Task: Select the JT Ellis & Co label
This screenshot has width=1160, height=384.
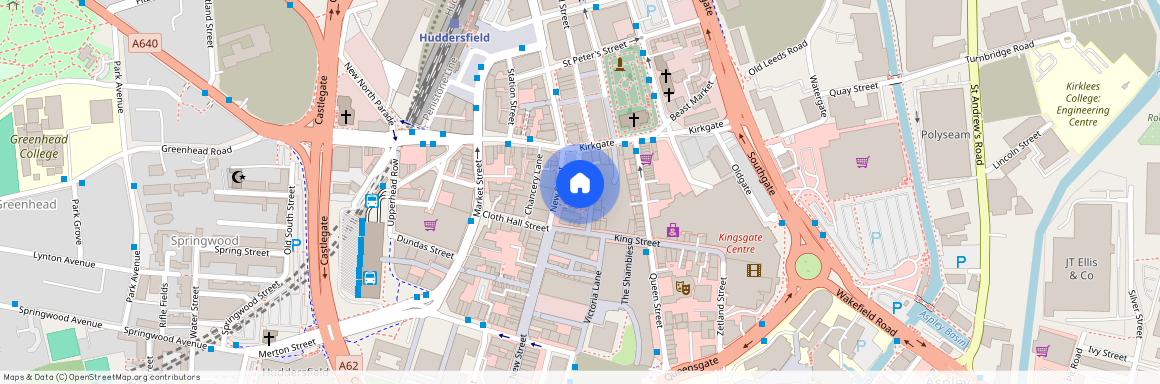Action: click(x=1081, y=269)
